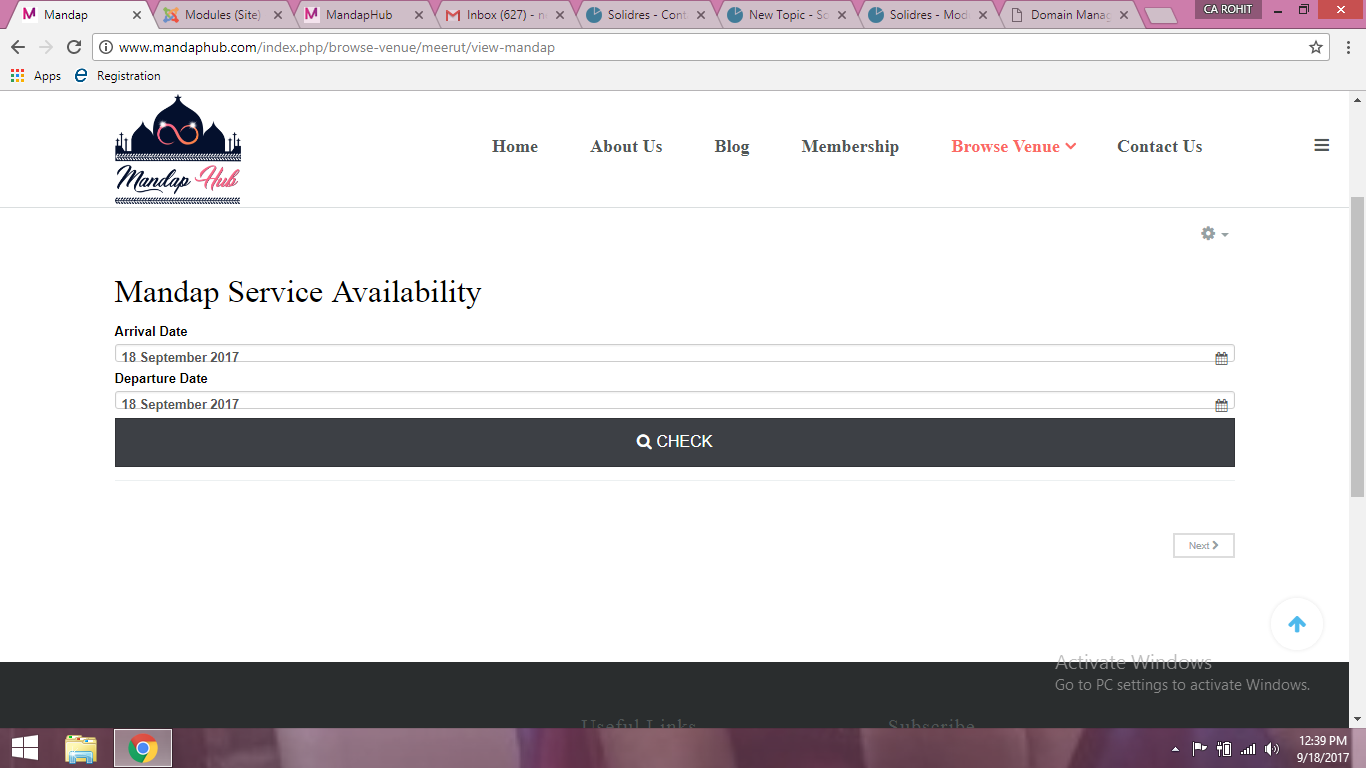Open the Membership menu item

click(x=850, y=146)
